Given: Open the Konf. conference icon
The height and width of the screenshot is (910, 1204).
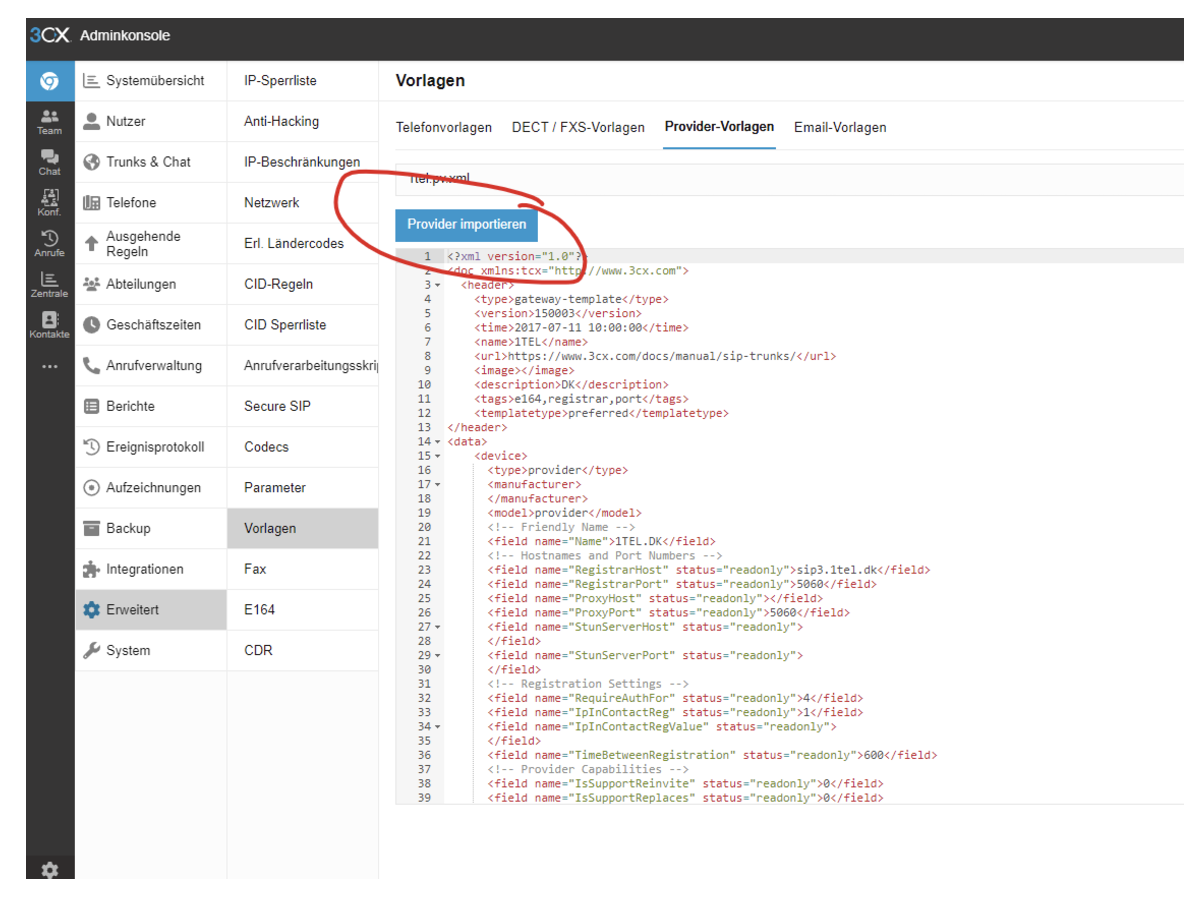Looking at the screenshot, I should (49, 203).
